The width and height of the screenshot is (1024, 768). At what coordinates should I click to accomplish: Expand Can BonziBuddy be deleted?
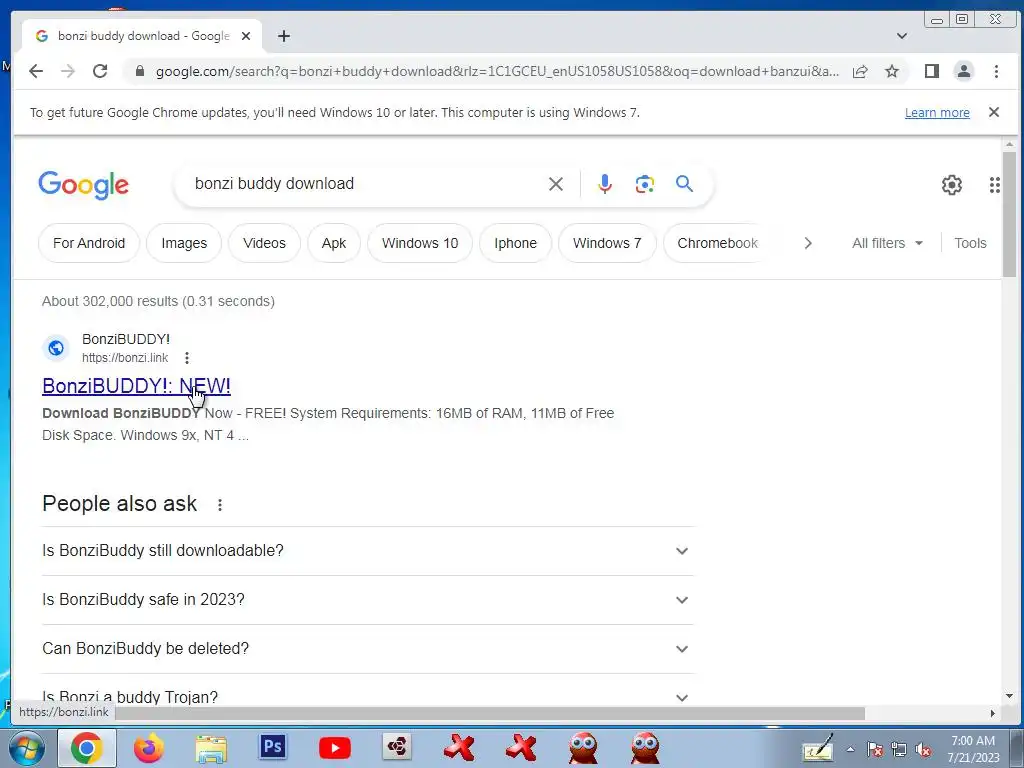point(368,648)
